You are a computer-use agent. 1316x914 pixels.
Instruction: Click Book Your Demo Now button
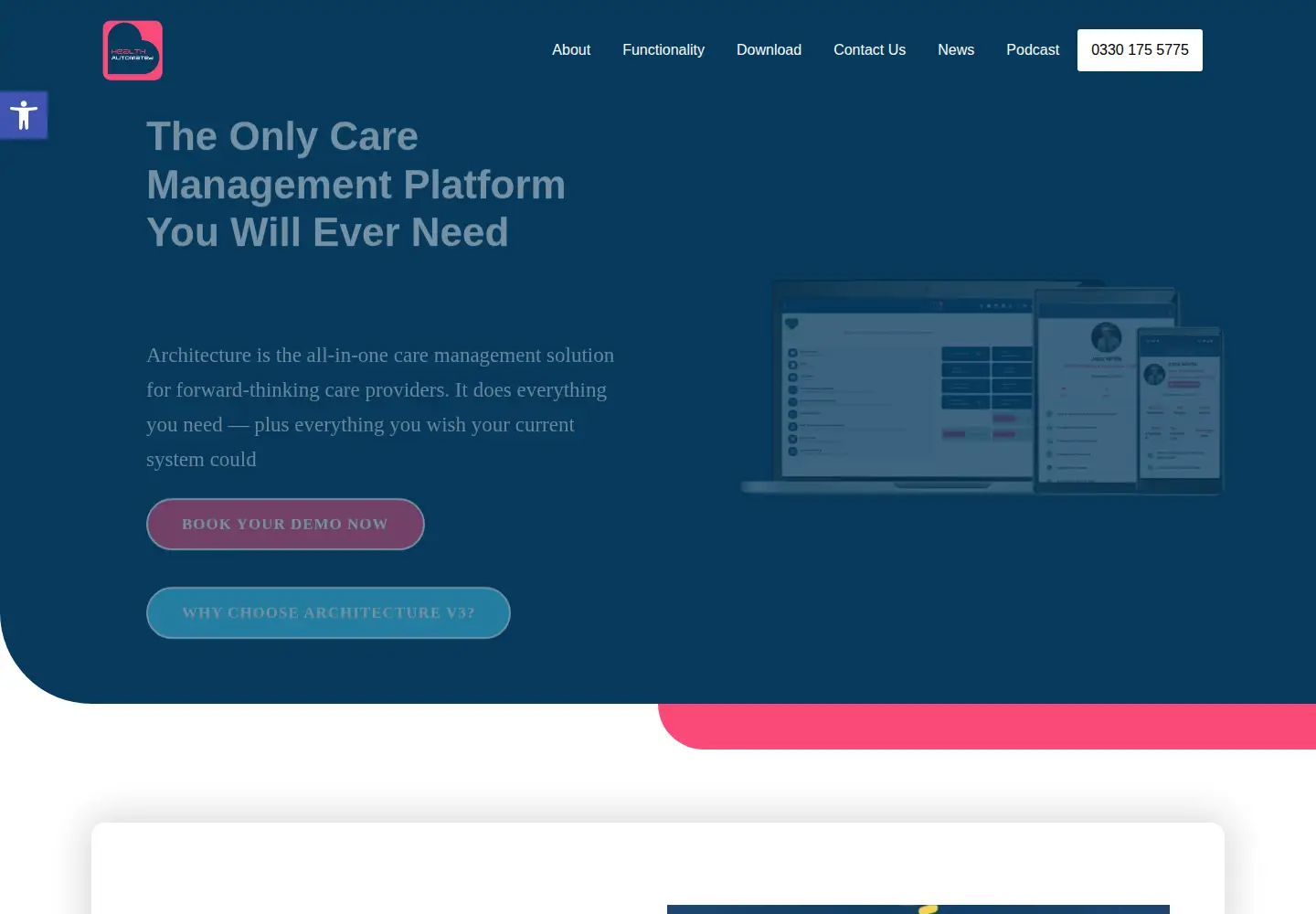pyautogui.click(x=285, y=524)
